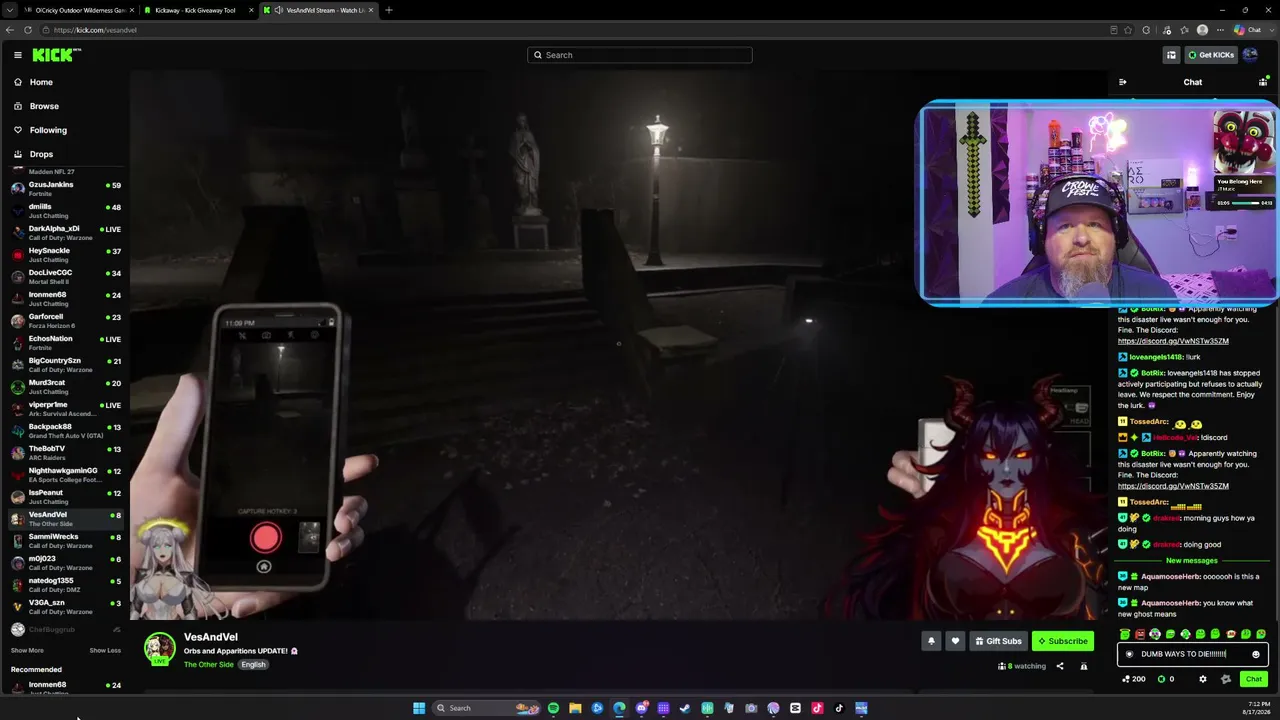Viewport: 1280px width, 720px height.
Task: Go back to the previous page
Action: tap(10, 30)
